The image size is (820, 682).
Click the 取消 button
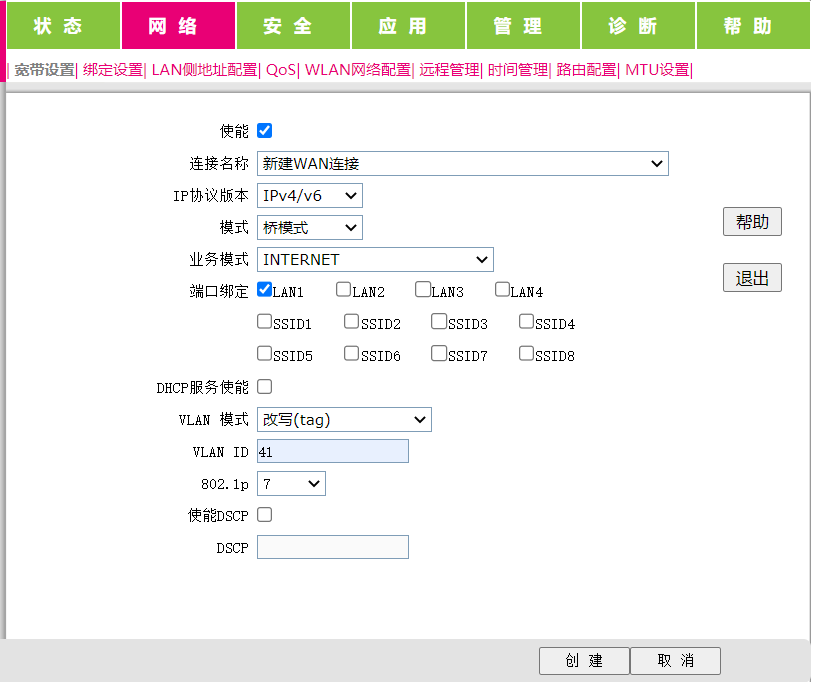click(x=676, y=661)
